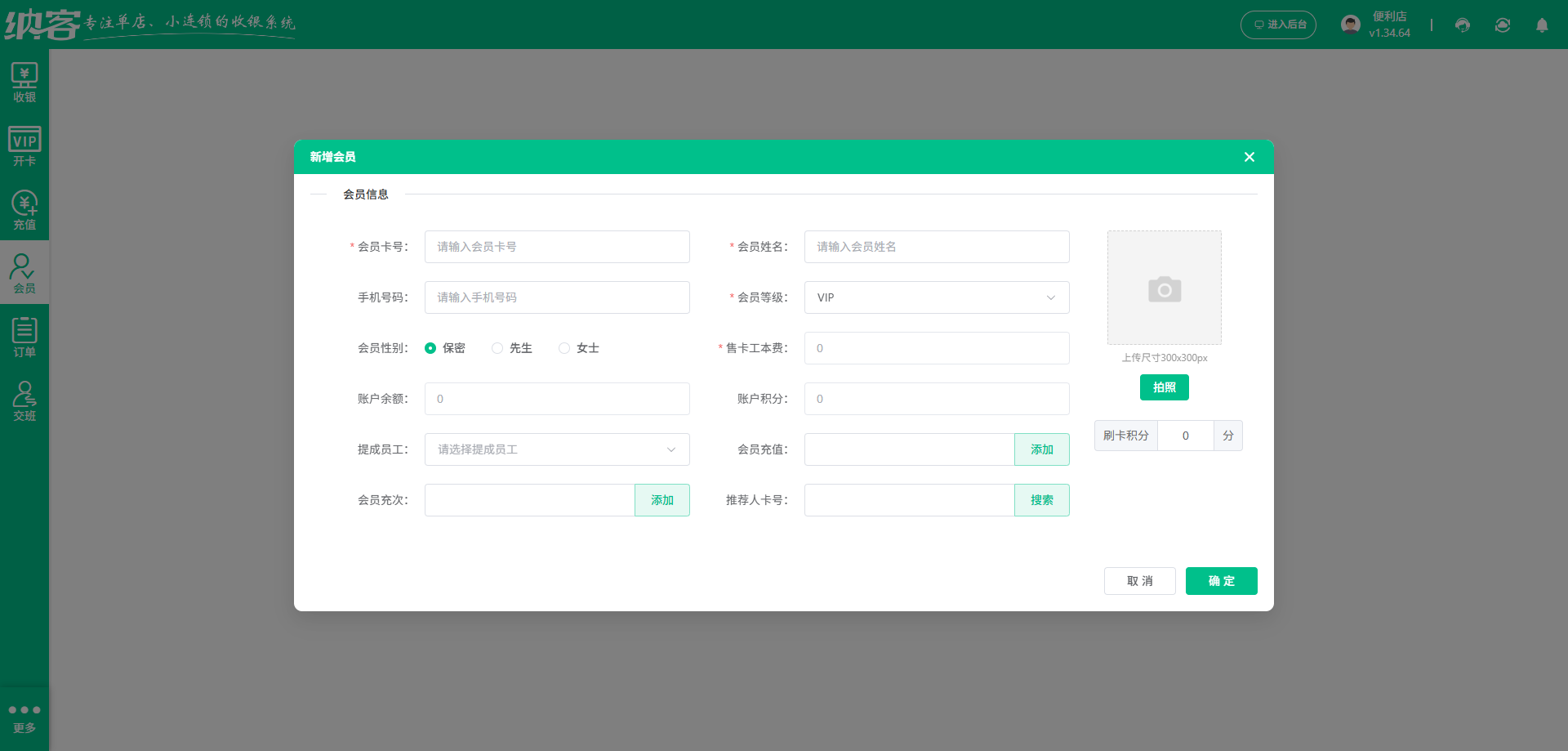Focus the 会员充次 input field
The image size is (1568, 751).
click(x=530, y=500)
